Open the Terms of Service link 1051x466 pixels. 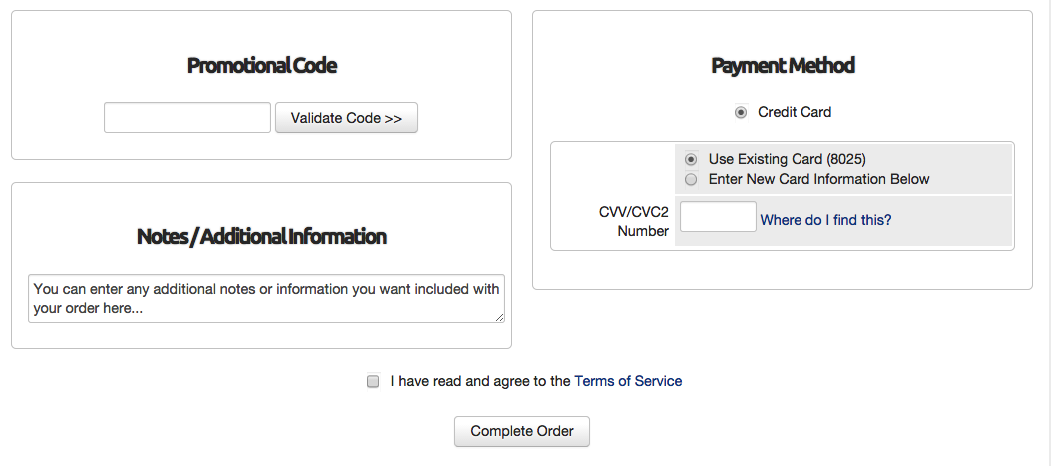628,381
